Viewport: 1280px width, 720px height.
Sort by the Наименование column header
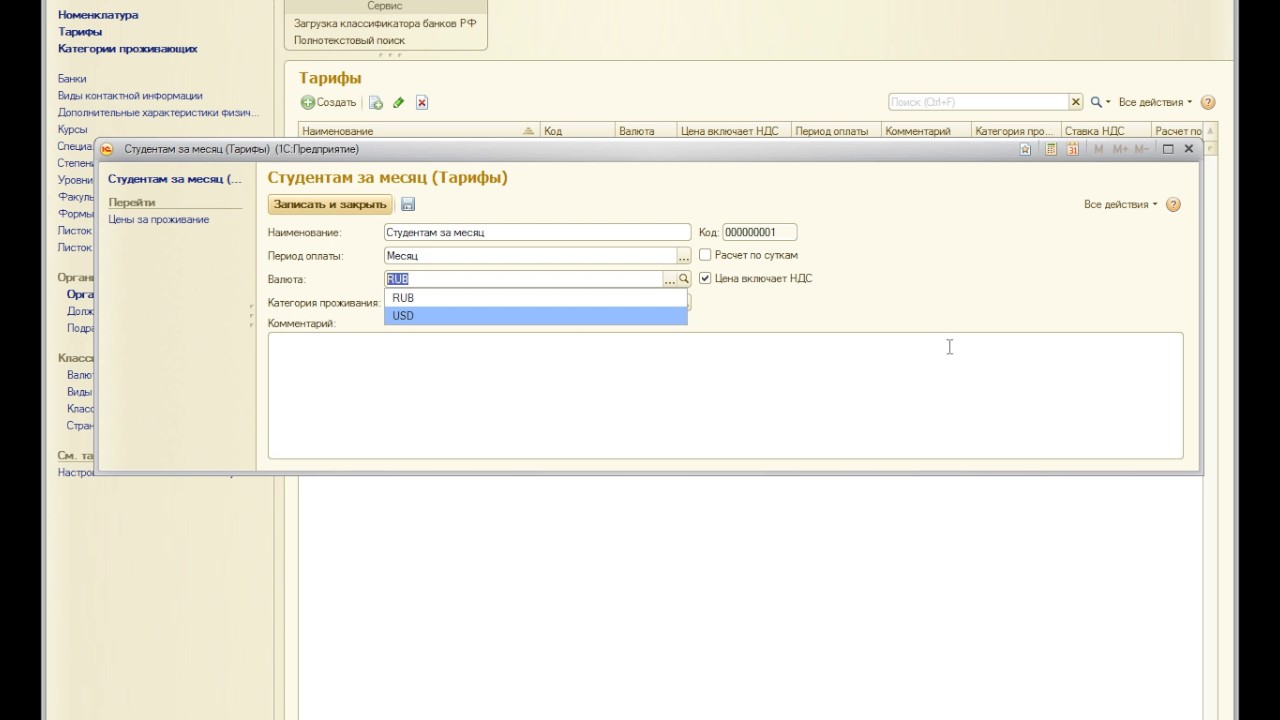pos(419,131)
